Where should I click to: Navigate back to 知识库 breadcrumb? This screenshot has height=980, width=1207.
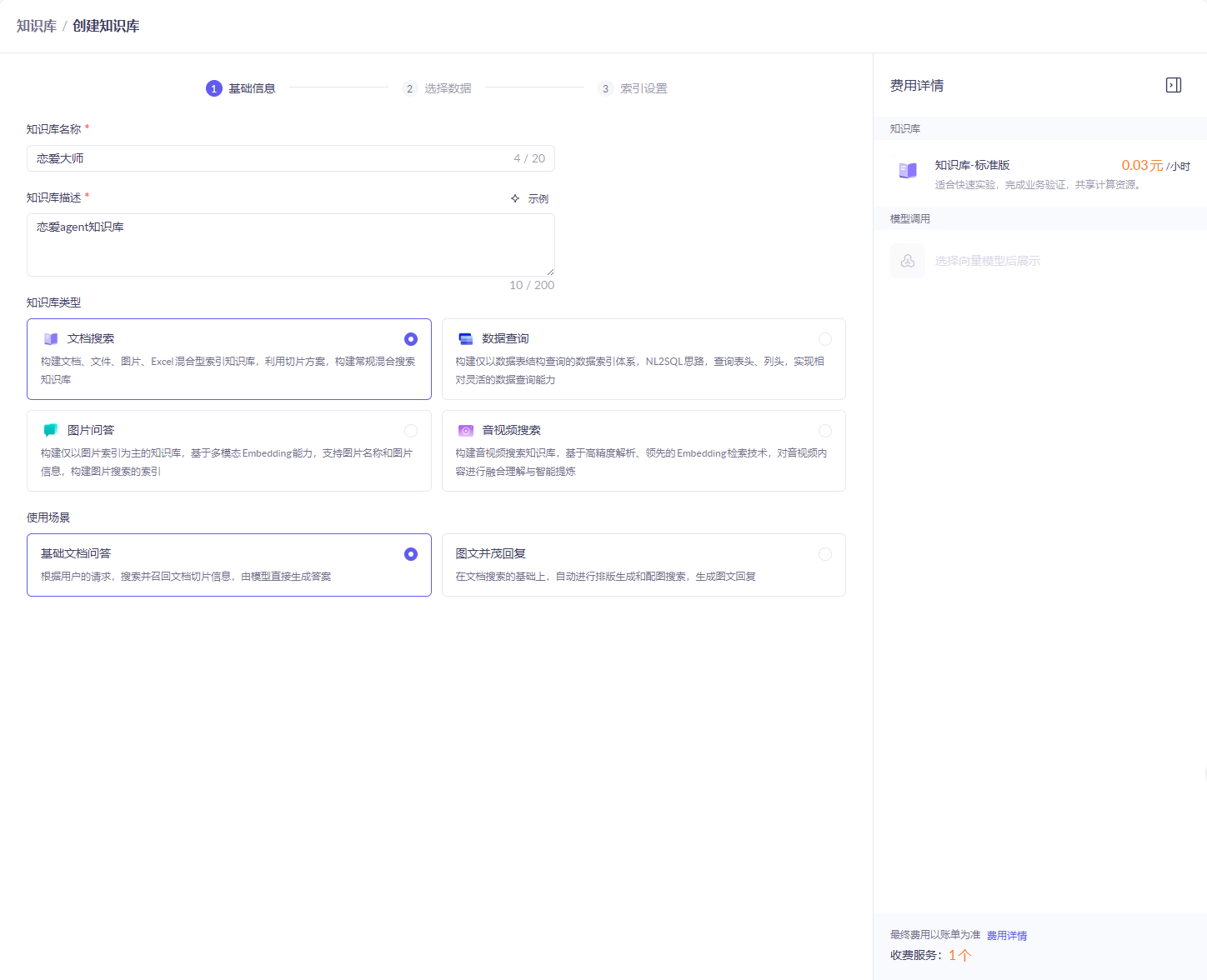pos(37,26)
